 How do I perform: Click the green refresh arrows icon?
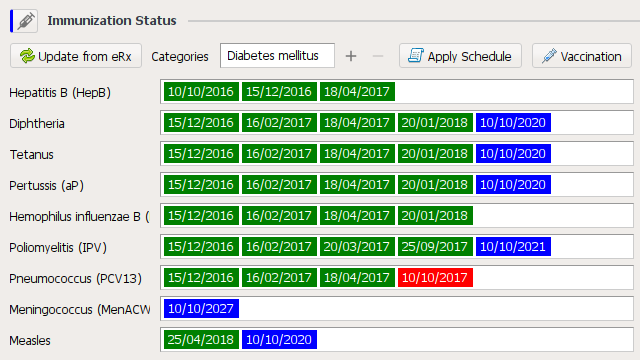click(x=27, y=56)
